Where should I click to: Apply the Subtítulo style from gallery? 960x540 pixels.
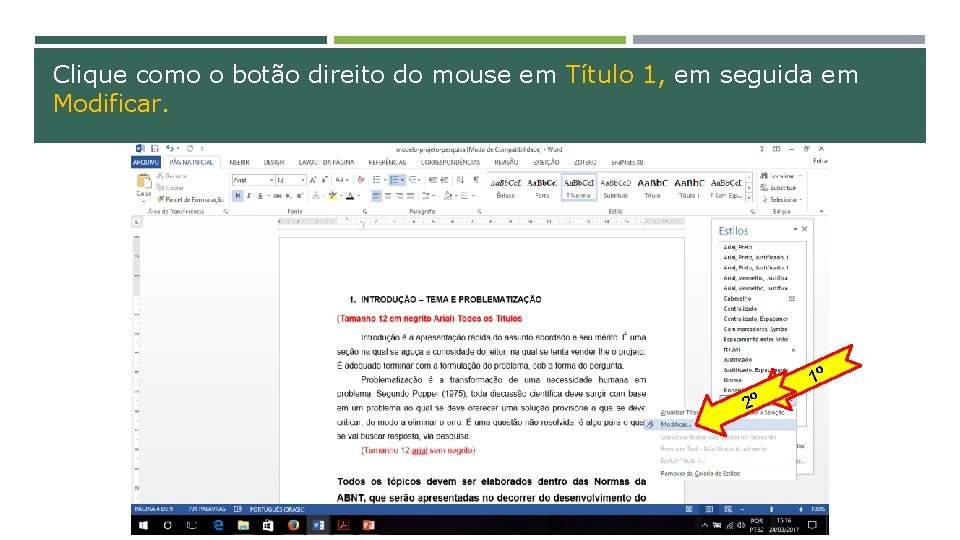pyautogui.click(x=615, y=188)
